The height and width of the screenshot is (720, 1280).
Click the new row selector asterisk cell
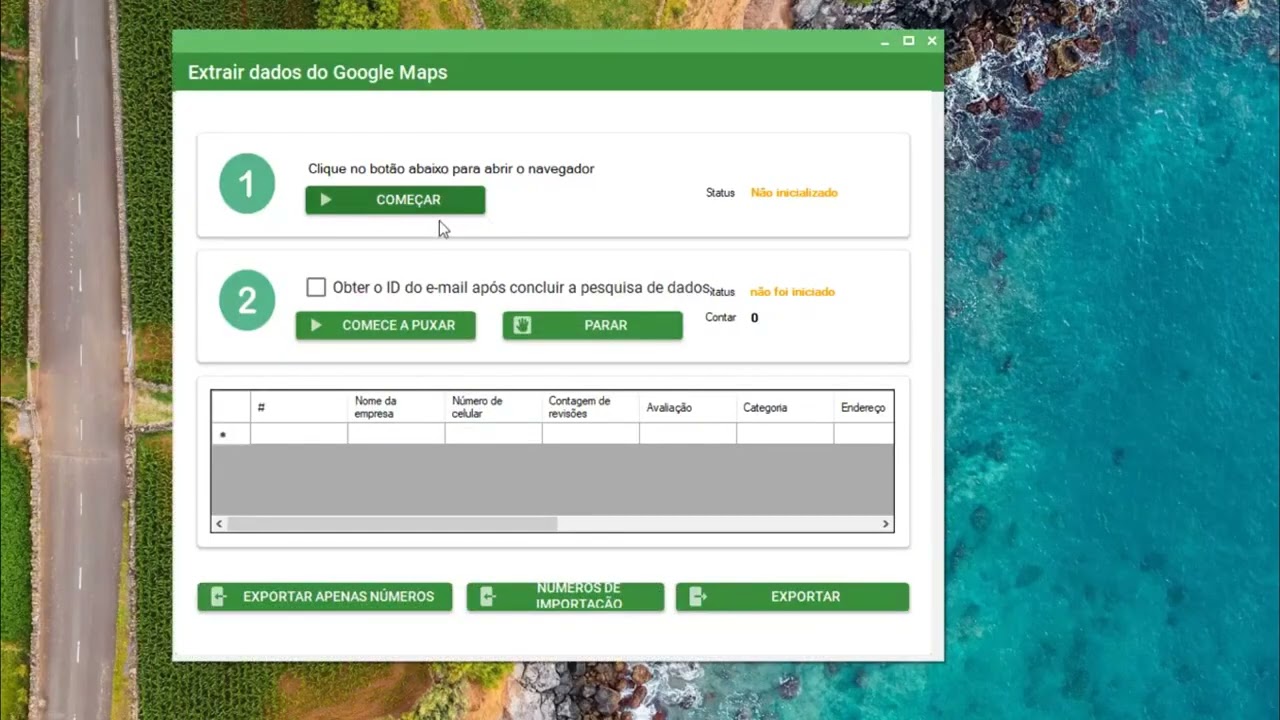tap(231, 434)
